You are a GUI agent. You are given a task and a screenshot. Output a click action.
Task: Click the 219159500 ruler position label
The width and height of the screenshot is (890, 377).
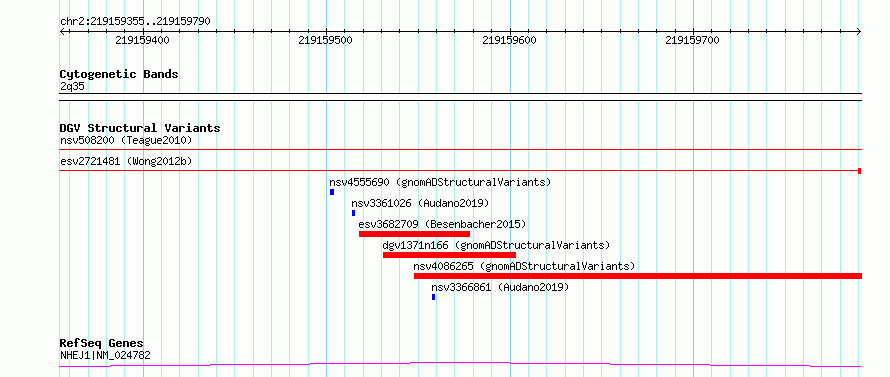pyautogui.click(x=325, y=40)
